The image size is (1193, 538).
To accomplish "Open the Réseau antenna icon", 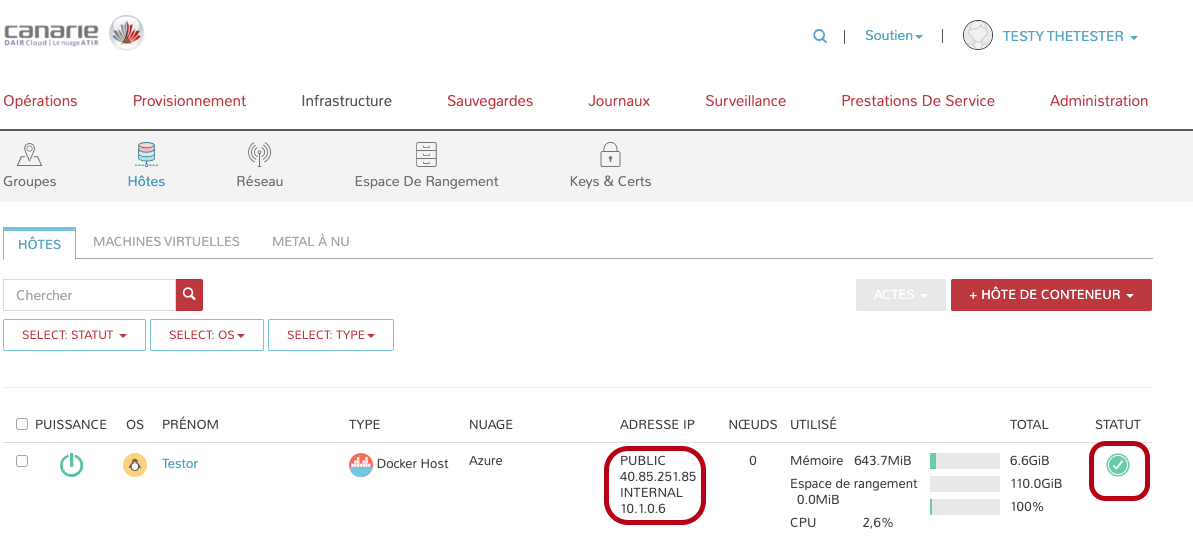I will point(259,155).
